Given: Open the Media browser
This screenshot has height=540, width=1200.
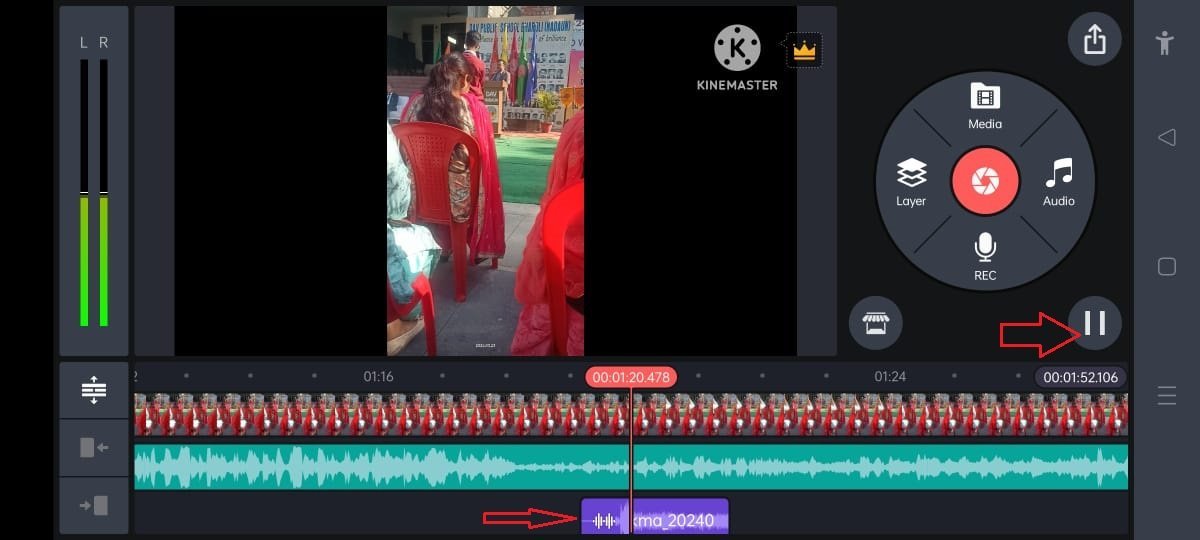Looking at the screenshot, I should (985, 106).
